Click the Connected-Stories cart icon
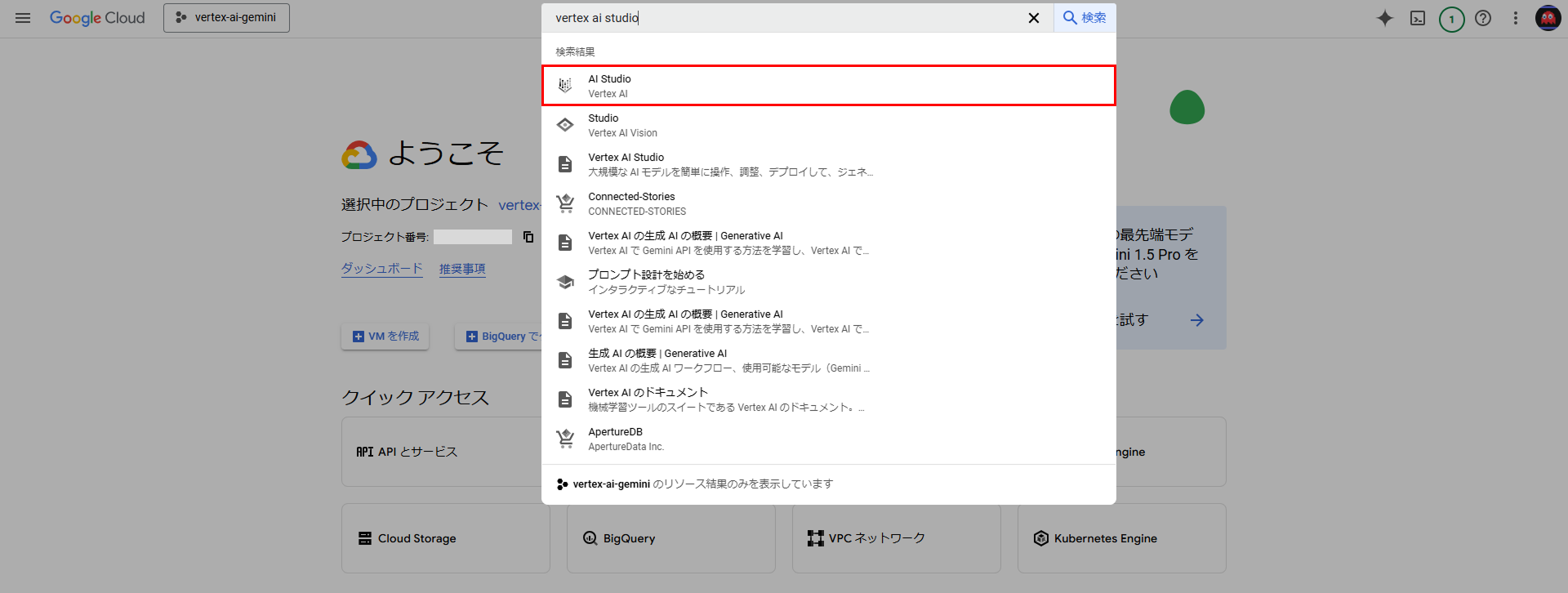The image size is (1568, 593). point(565,203)
